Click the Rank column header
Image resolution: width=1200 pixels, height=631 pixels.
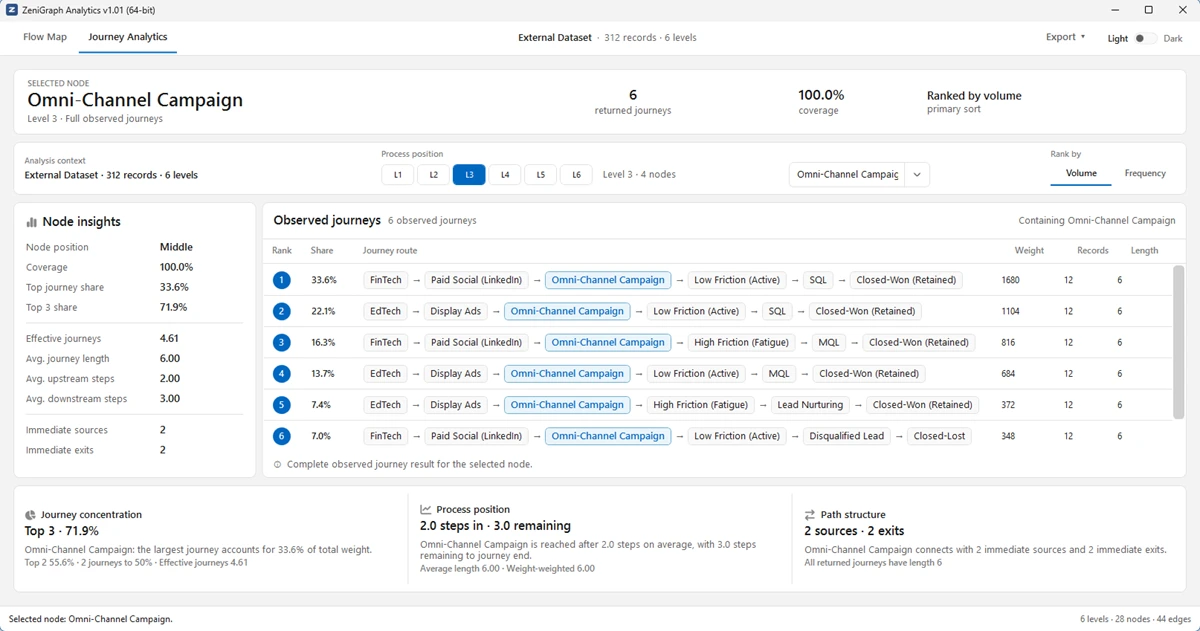[x=282, y=250]
